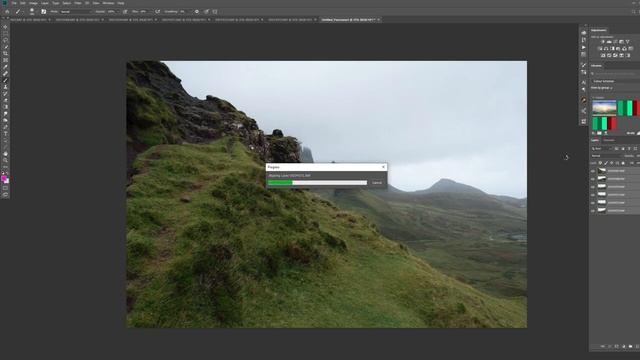Open the library selection dropdown
The image size is (640, 360).
point(616,81)
